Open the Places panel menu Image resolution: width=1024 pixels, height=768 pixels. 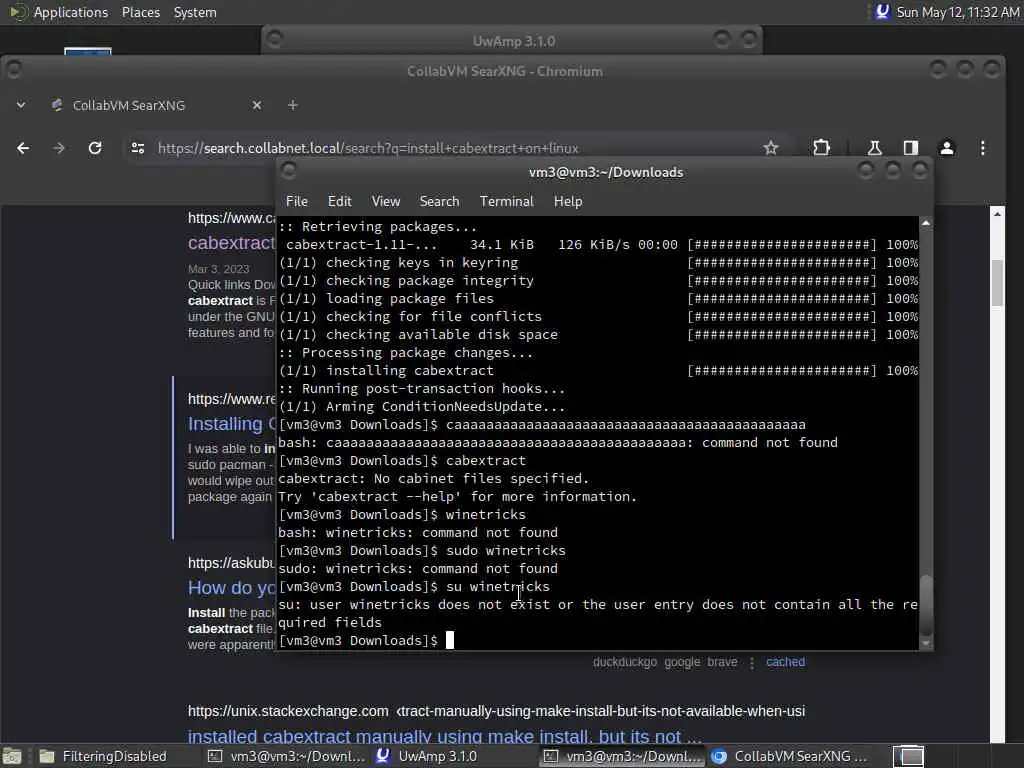[141, 12]
